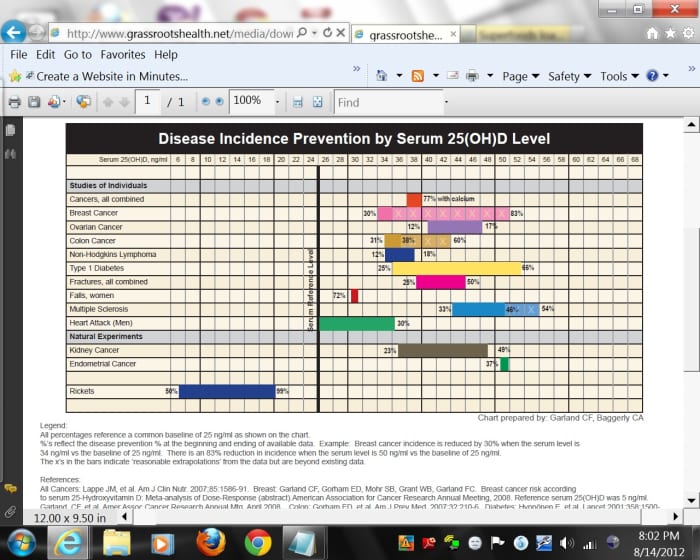Expand the command bar overflow chevron at far right
The width and height of the screenshot is (700, 560).
coord(692,69)
